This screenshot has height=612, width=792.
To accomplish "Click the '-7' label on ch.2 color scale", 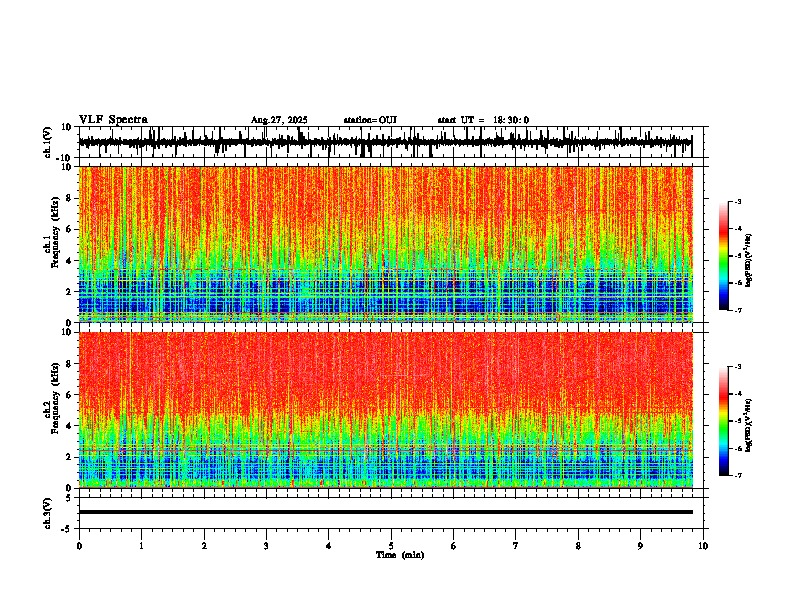I will tap(738, 475).
